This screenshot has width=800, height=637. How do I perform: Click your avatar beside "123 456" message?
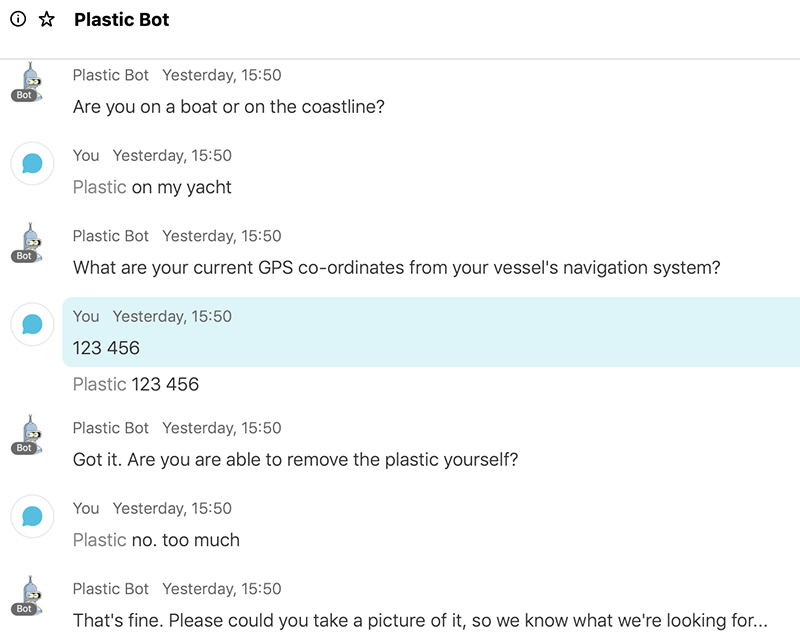pos(32,324)
